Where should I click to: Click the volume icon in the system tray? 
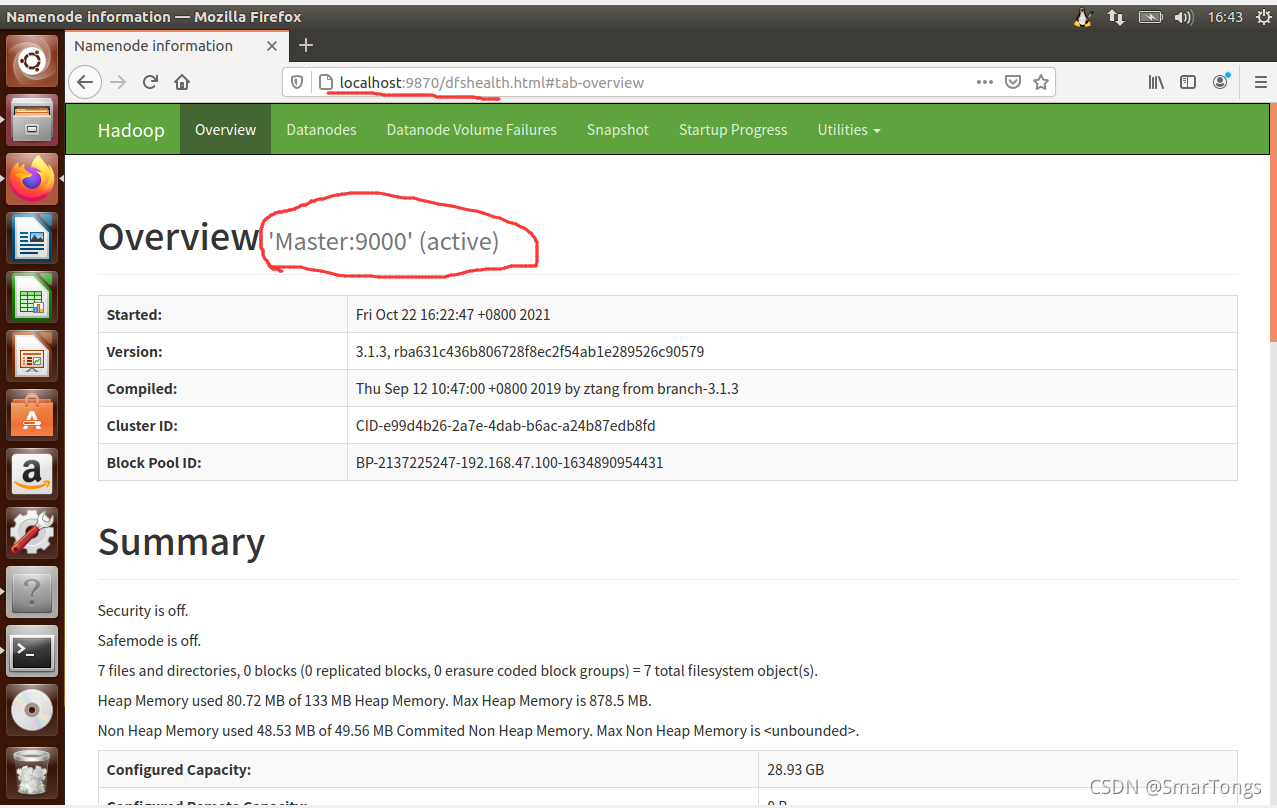click(1184, 16)
